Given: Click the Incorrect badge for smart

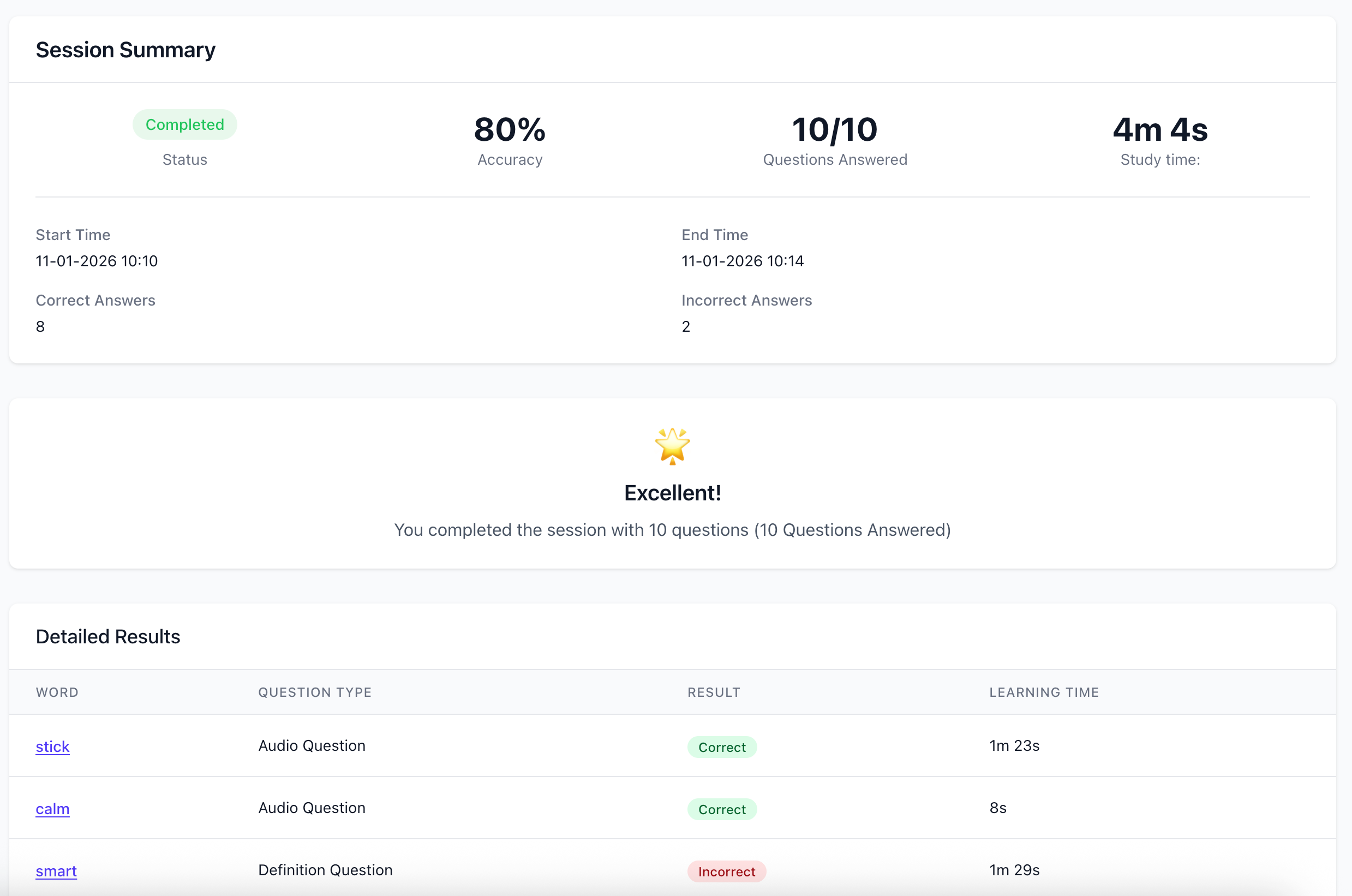Looking at the screenshot, I should tap(726, 871).
